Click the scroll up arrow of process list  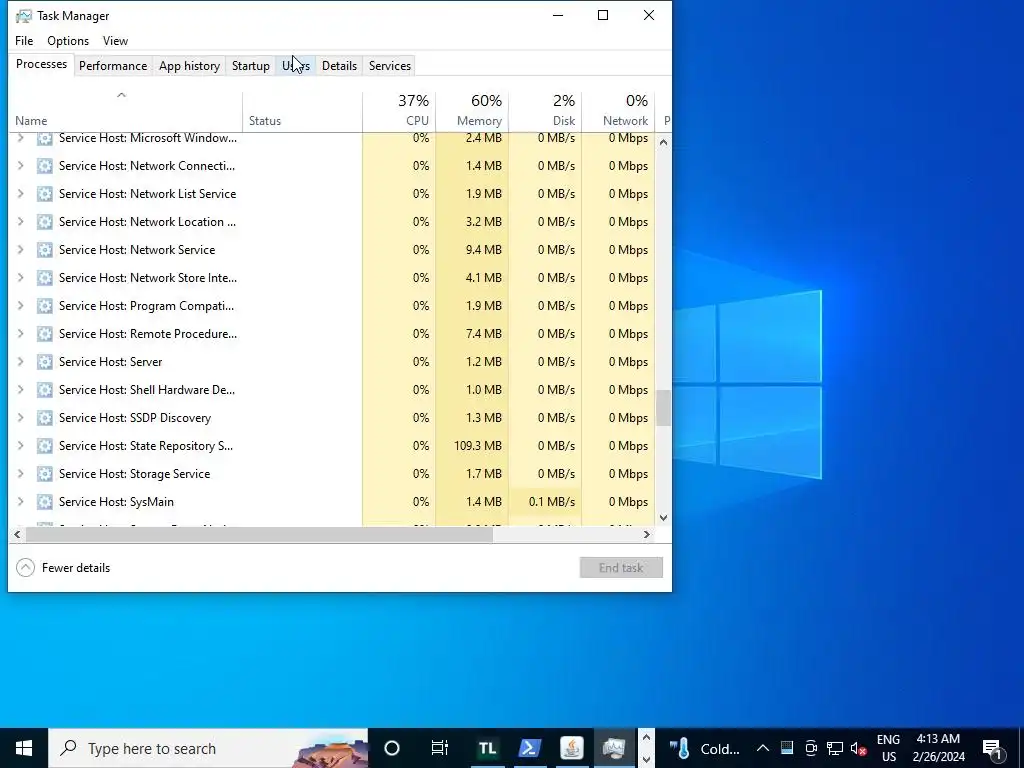tap(664, 142)
